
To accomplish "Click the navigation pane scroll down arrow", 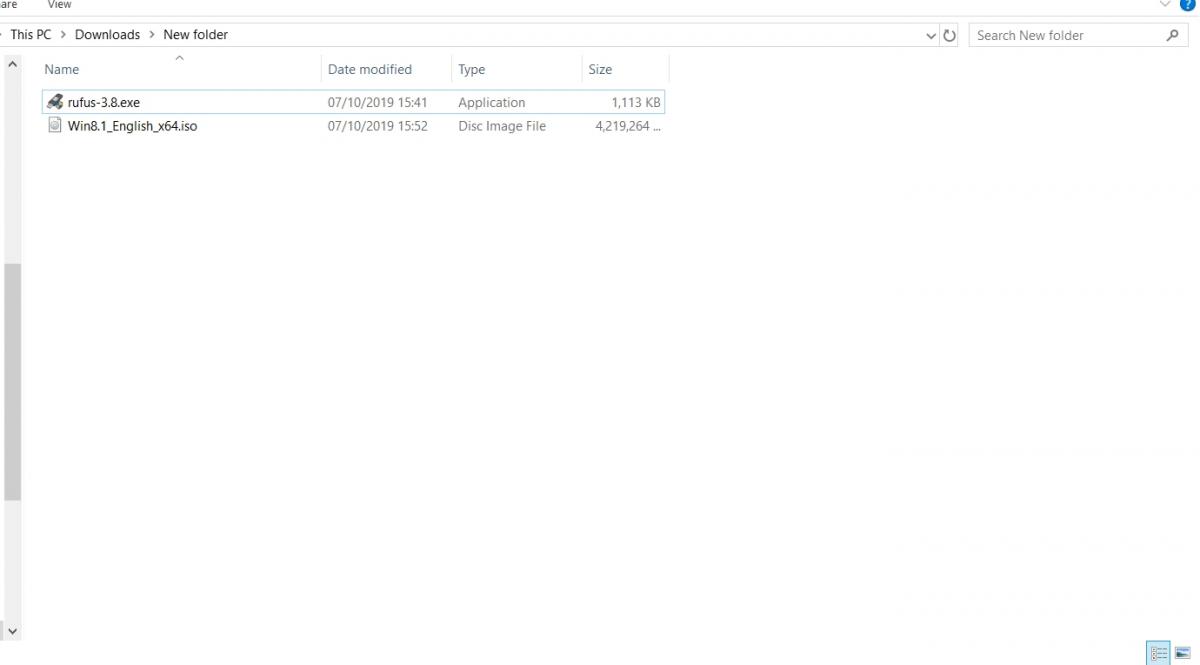I will [x=12, y=632].
